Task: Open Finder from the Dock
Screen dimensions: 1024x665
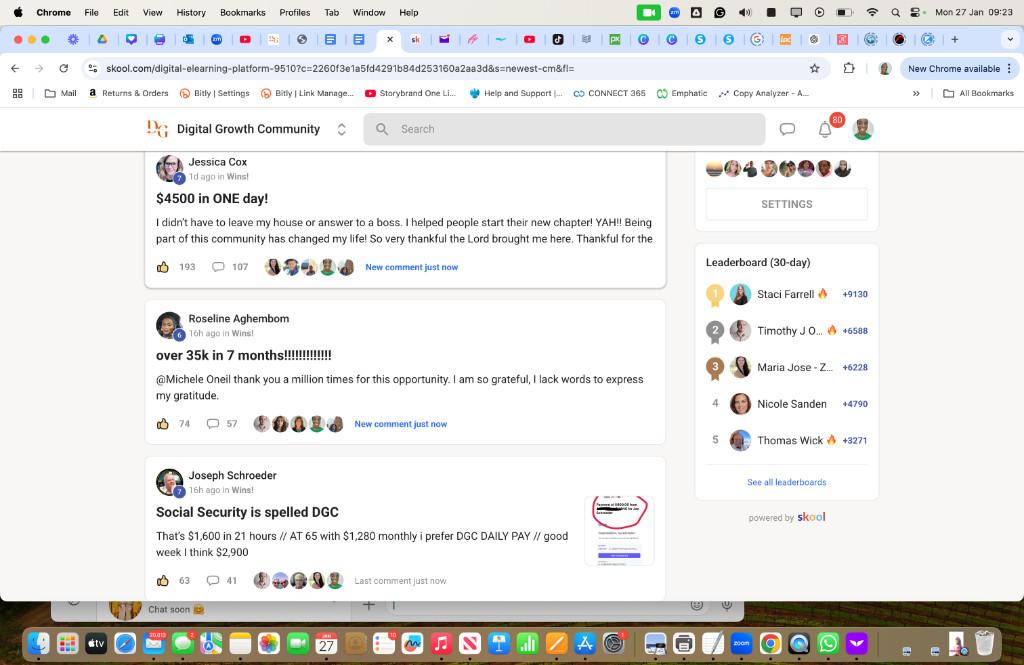Action: [x=39, y=644]
